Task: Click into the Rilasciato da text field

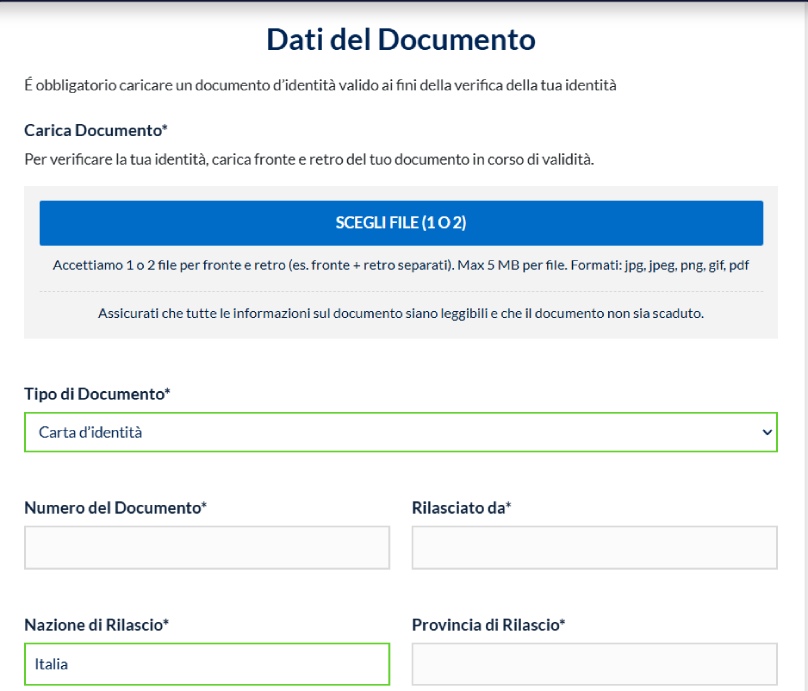Action: (594, 548)
